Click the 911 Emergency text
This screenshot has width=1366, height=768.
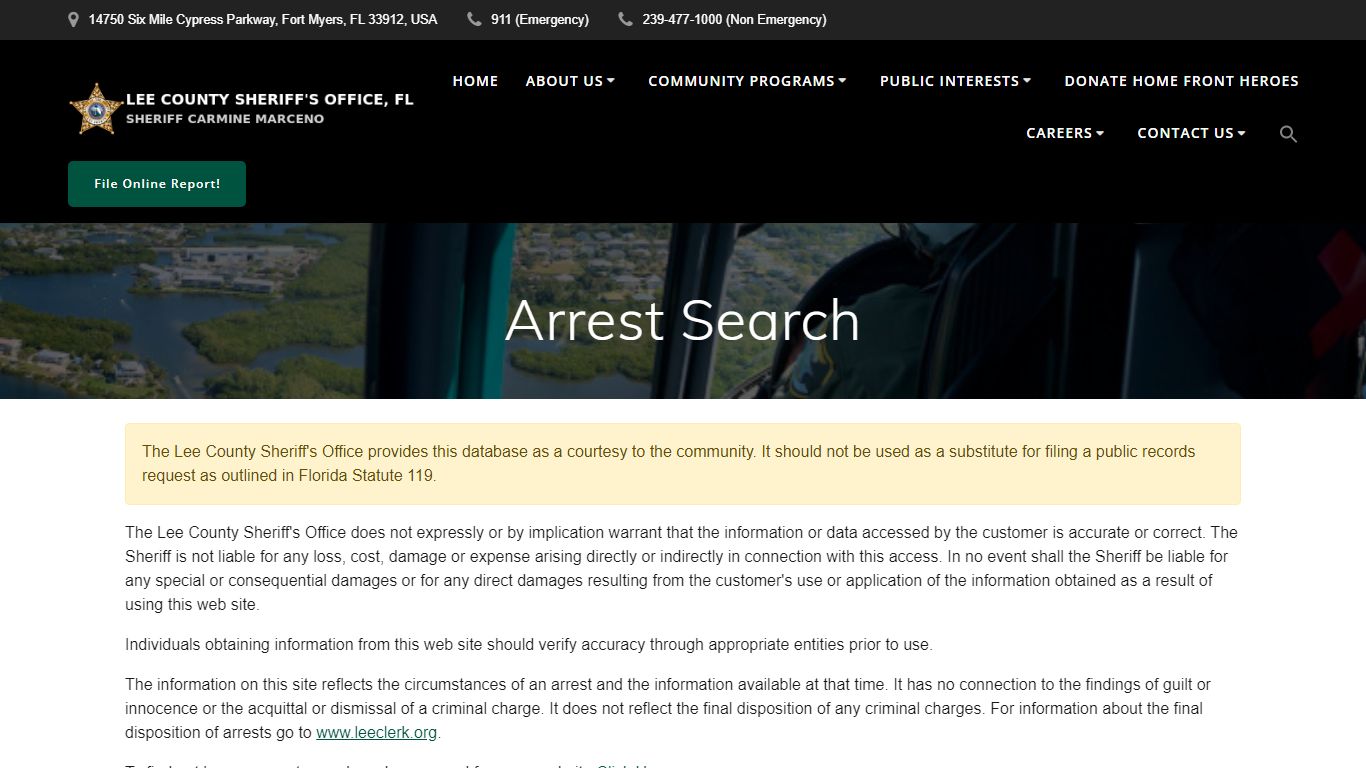(x=539, y=19)
